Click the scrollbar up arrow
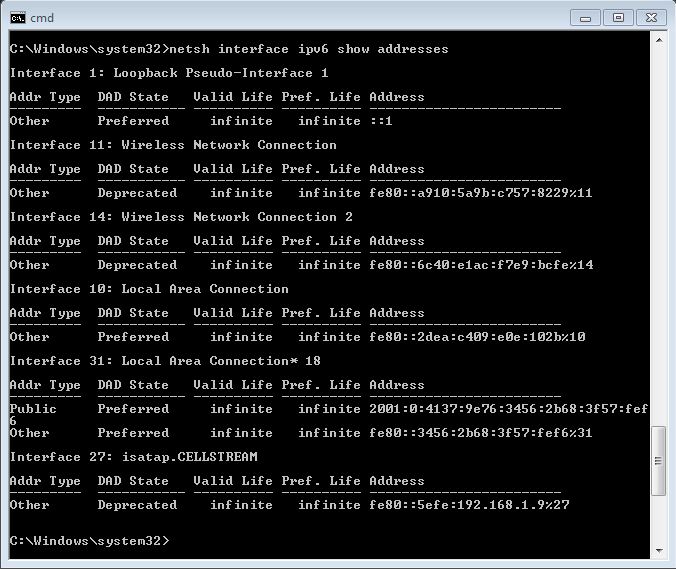 coord(658,40)
